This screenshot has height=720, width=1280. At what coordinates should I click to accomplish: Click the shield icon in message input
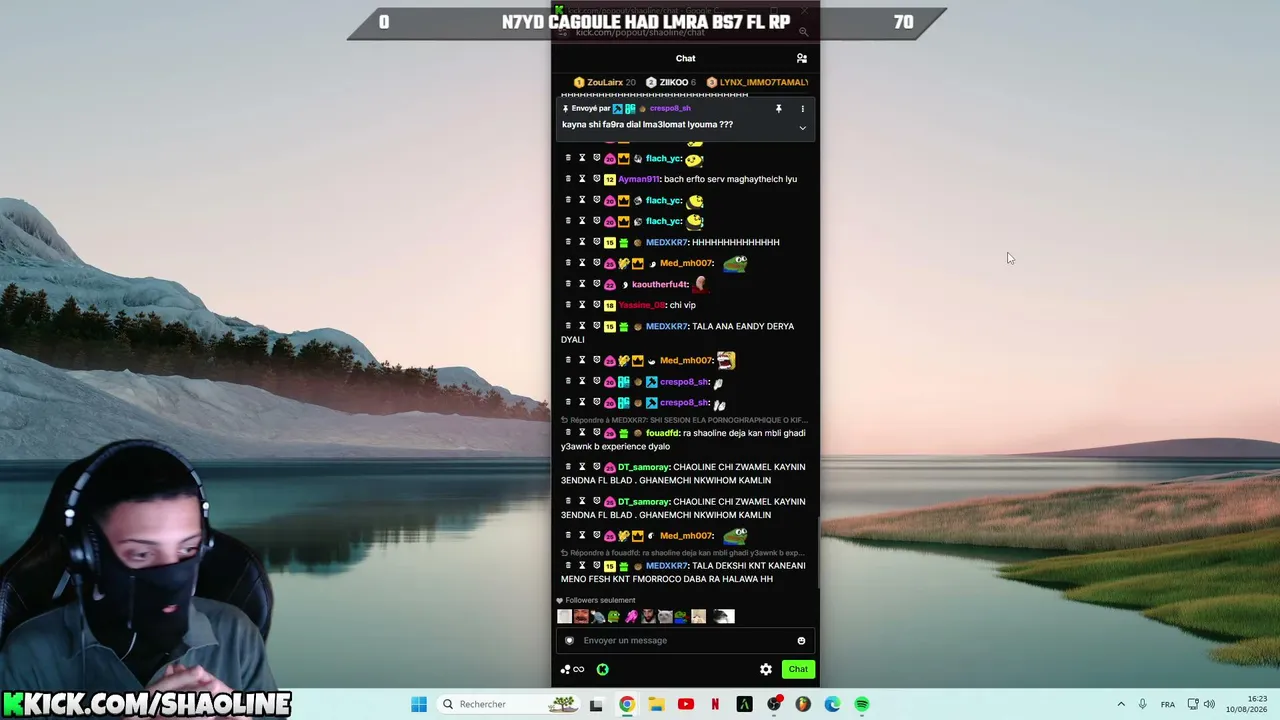click(570, 641)
